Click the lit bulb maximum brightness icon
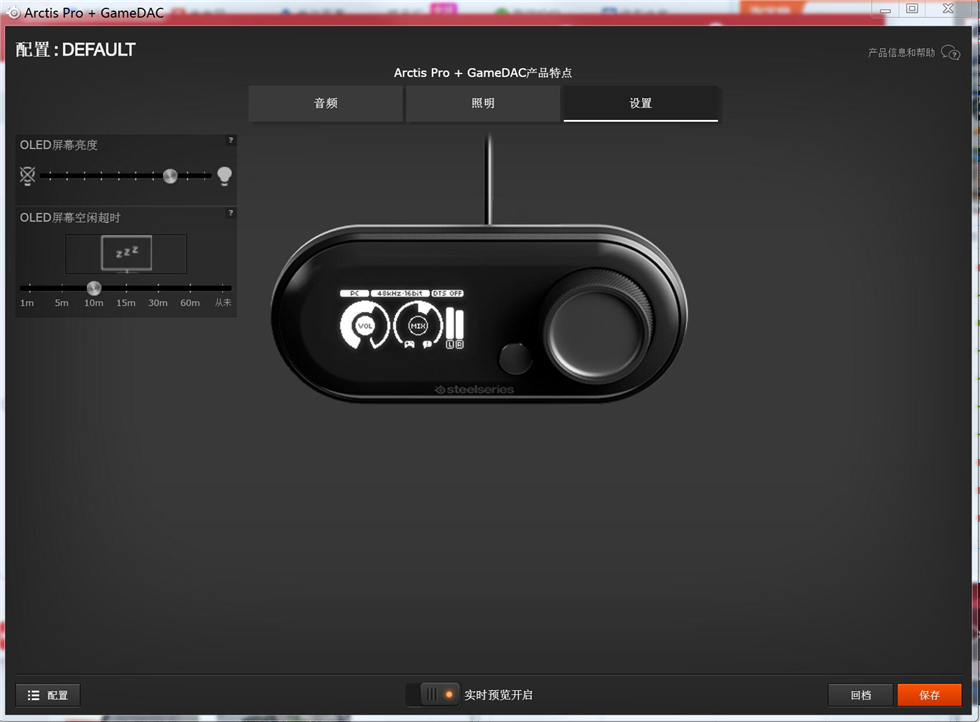This screenshot has width=980, height=722. point(224,176)
